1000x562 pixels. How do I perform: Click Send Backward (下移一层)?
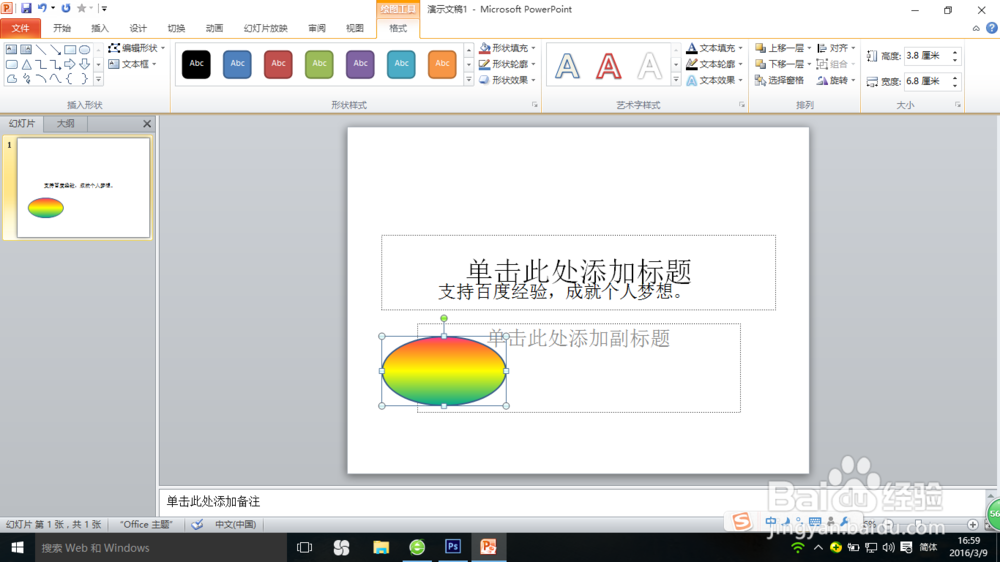point(783,64)
